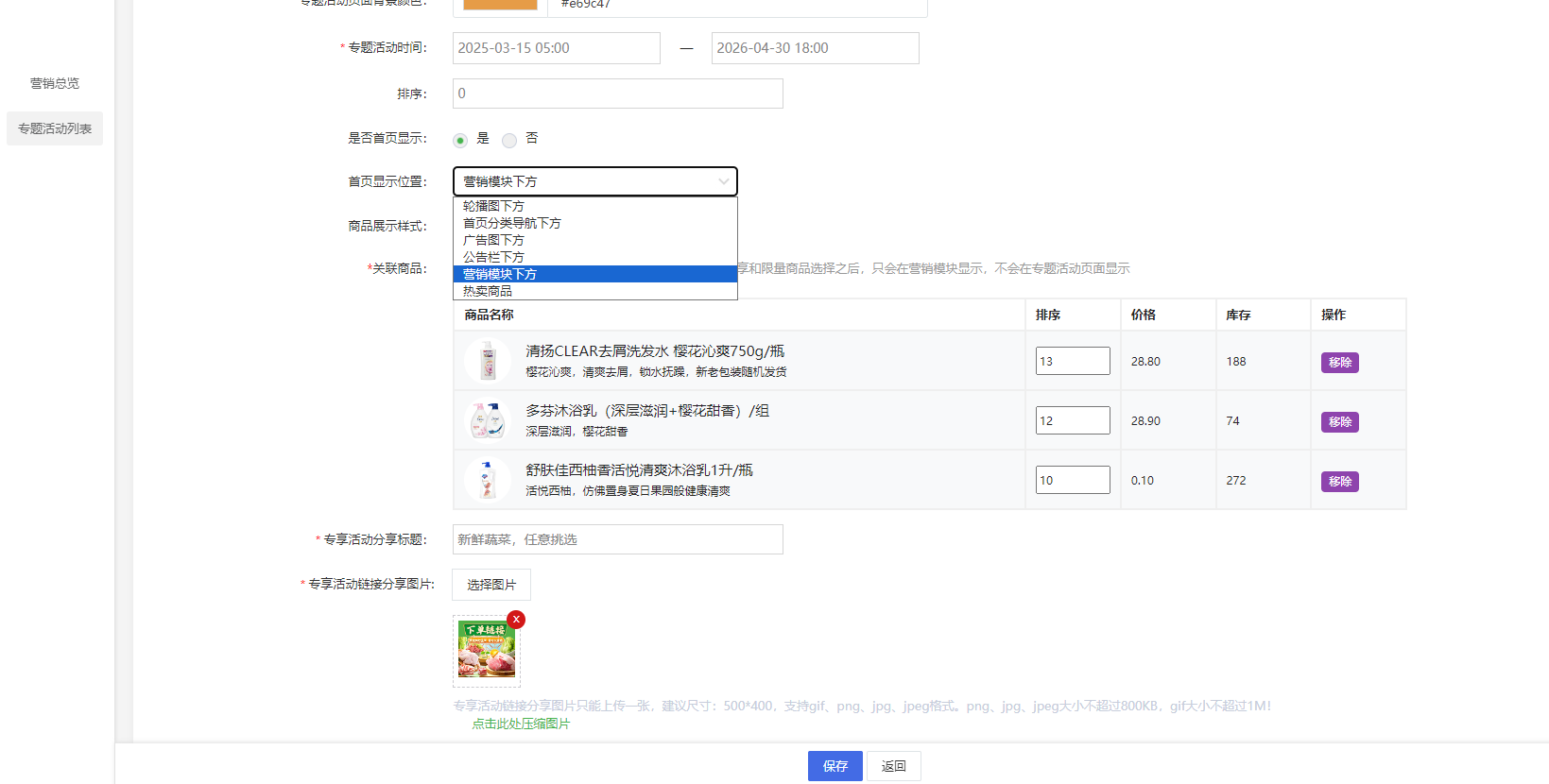Click the 多芬沐浴乳 product thumbnail
Viewport: 1549px width, 784px height.
pos(488,420)
